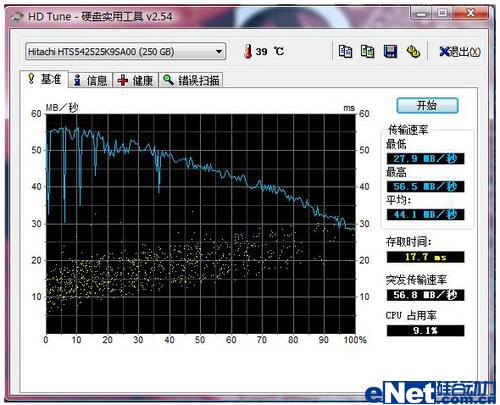This screenshot has height=405, width=500.
Task: Click the average rate value 44.1 MB/秒
Action: coord(425,214)
